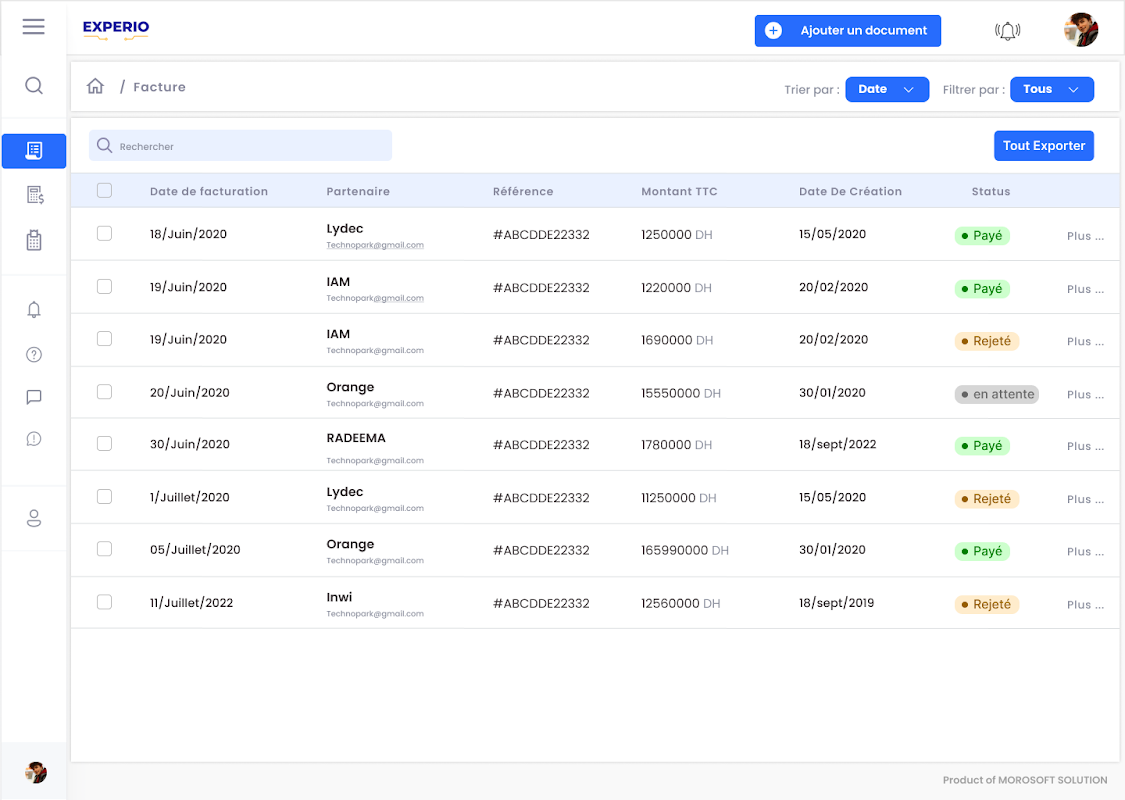The width and height of the screenshot is (1125, 800).
Task: Click the help question mark icon
Action: point(34,354)
